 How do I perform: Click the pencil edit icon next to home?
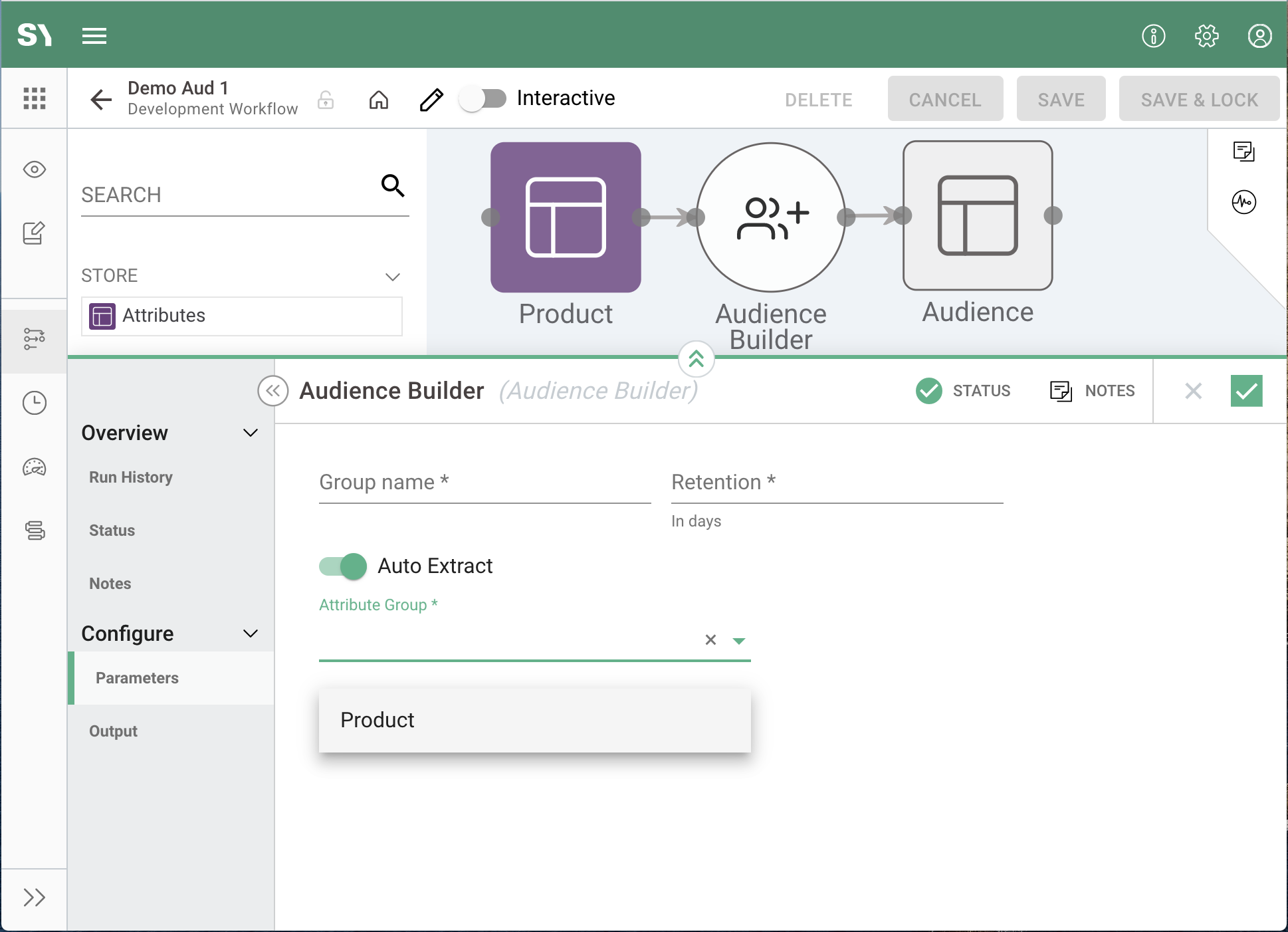(x=431, y=99)
